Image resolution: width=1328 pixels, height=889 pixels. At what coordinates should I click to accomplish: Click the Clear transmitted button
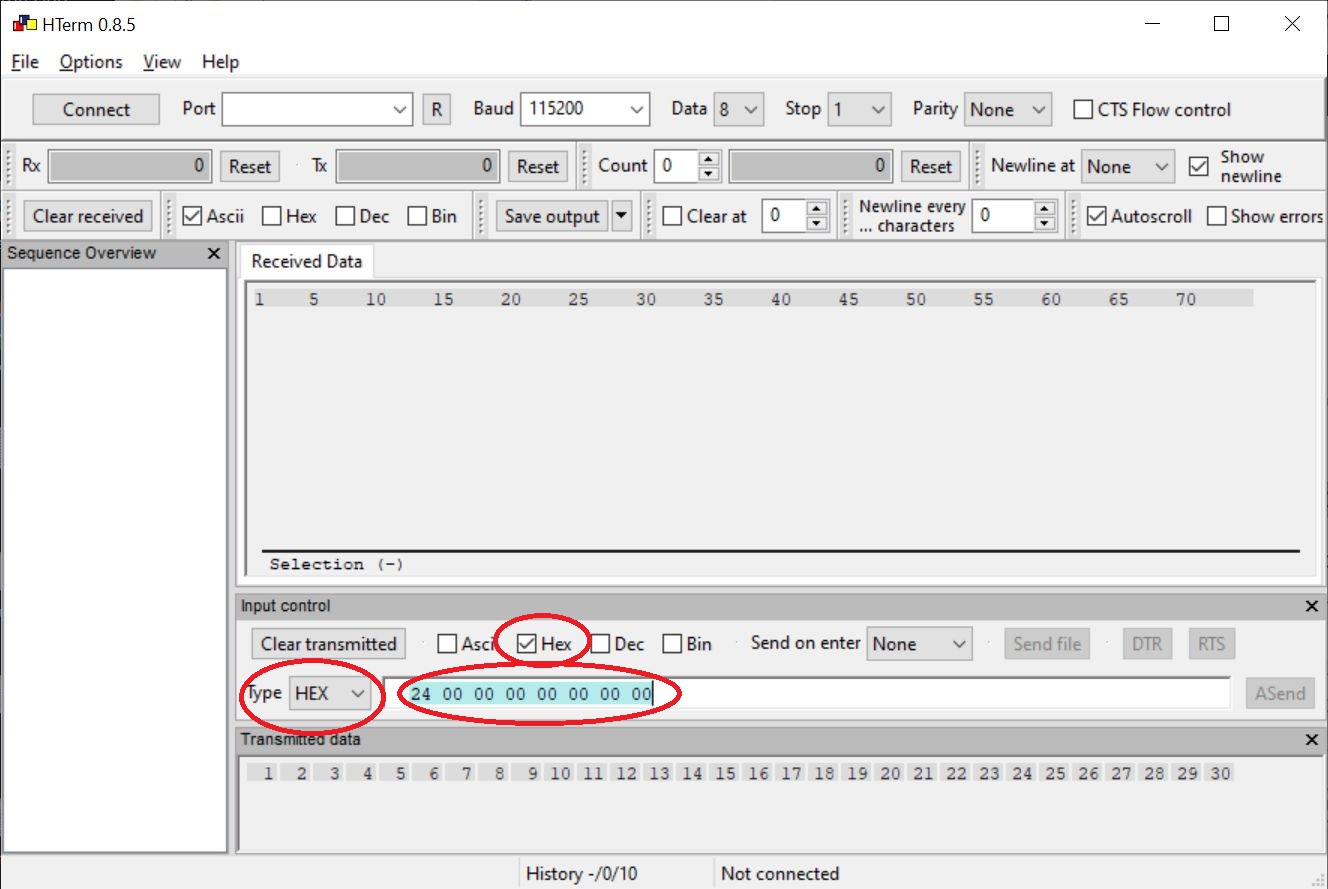(x=328, y=644)
